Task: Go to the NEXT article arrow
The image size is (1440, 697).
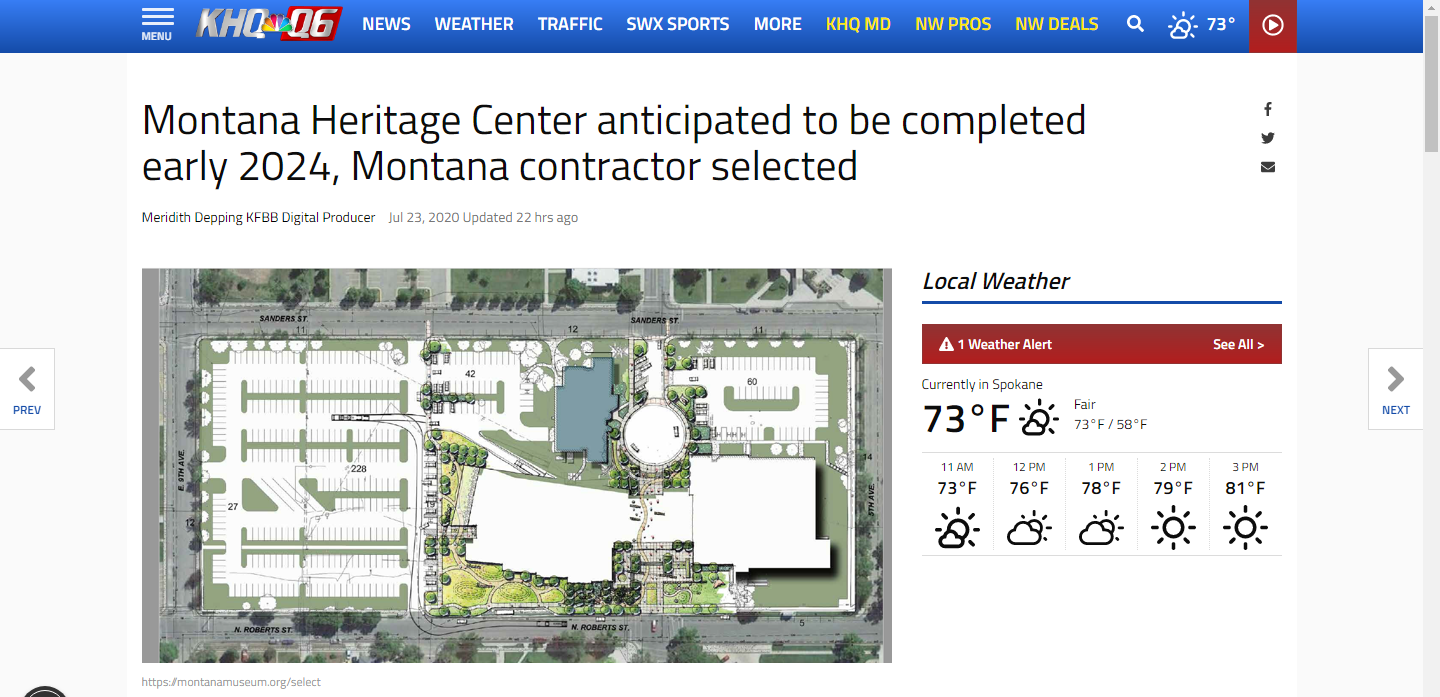Action: [1395, 389]
